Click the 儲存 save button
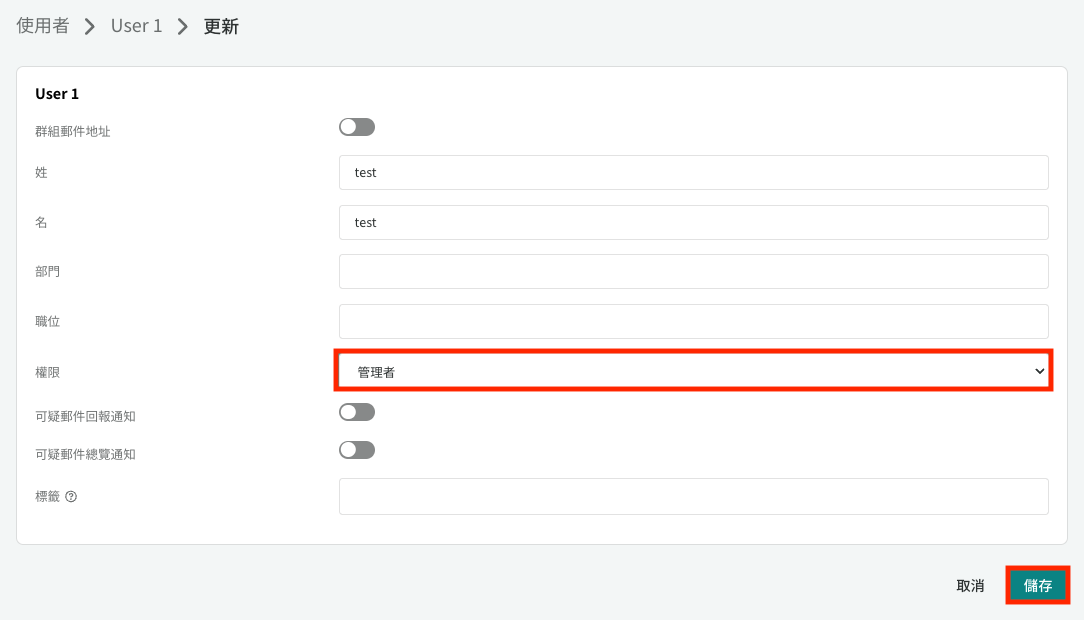Screen dimensions: 1084x620 pos(1038,585)
